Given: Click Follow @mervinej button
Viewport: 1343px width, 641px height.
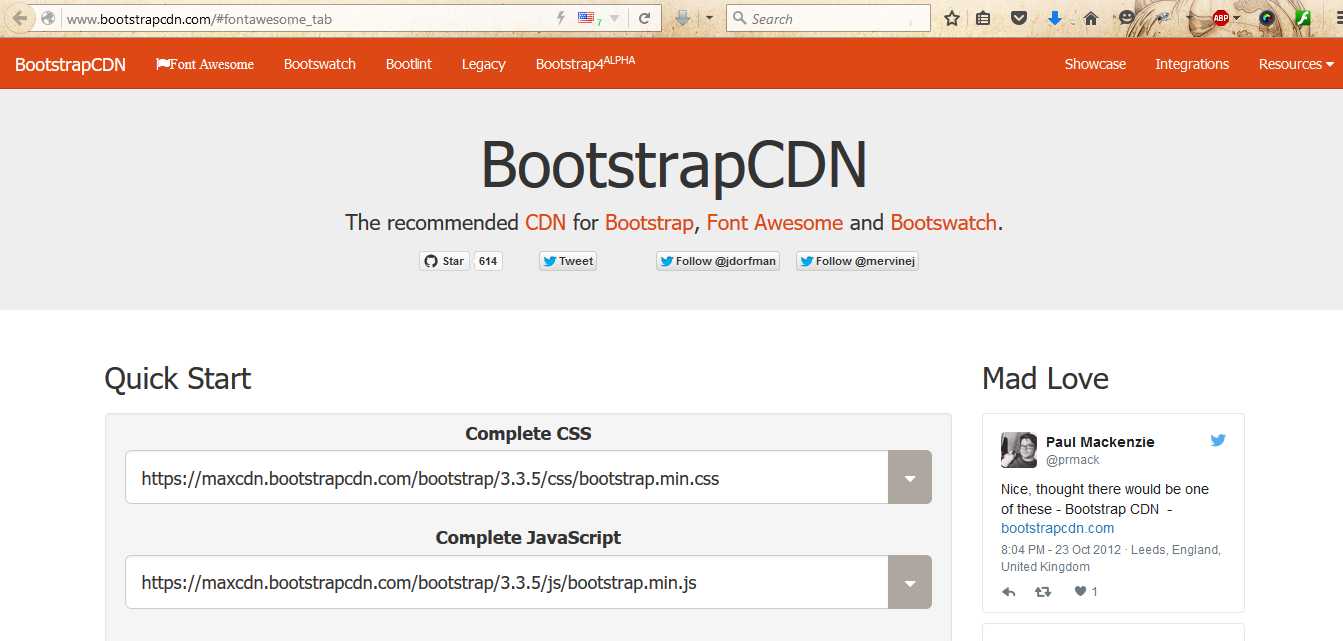Looking at the screenshot, I should coord(857,261).
